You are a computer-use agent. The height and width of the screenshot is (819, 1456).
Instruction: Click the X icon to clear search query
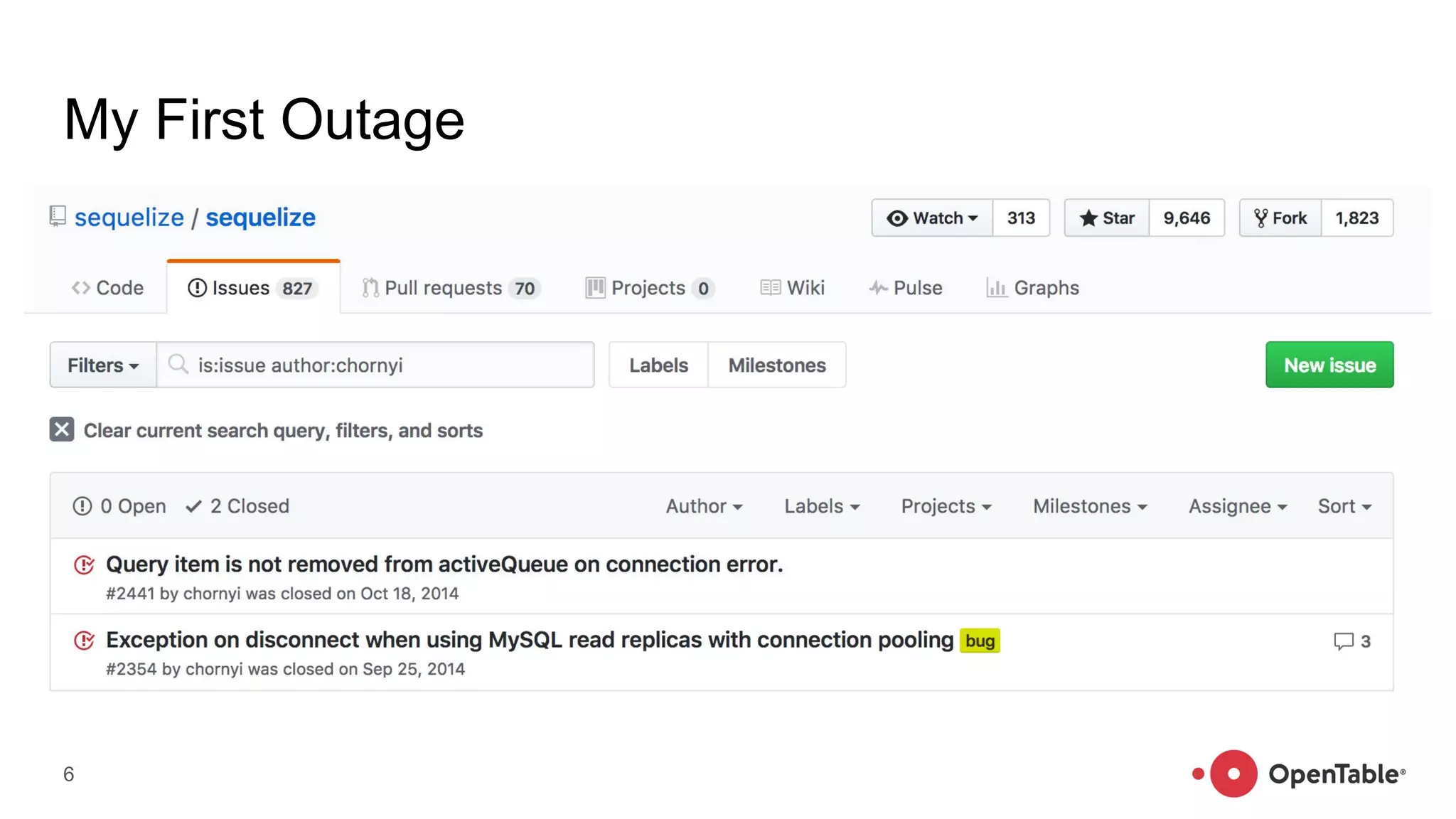(62, 430)
